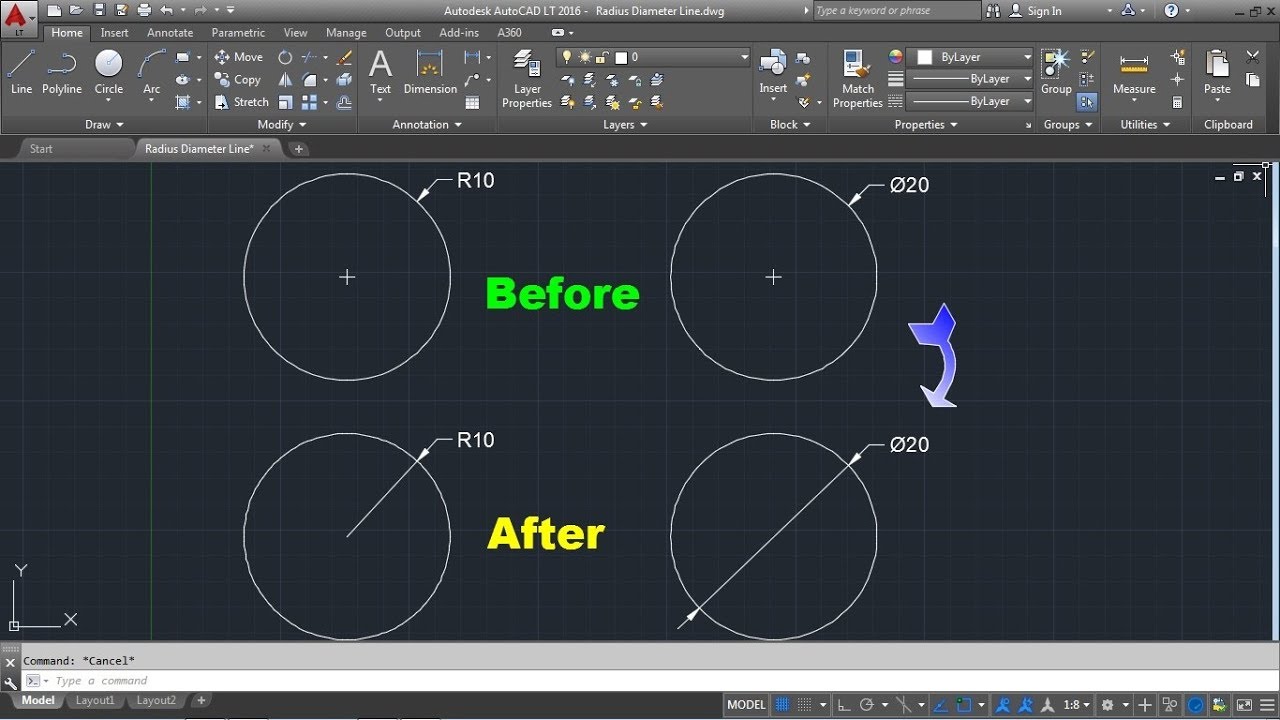The image size is (1280, 720).
Task: Add a new layout with plus
Action: 201,701
